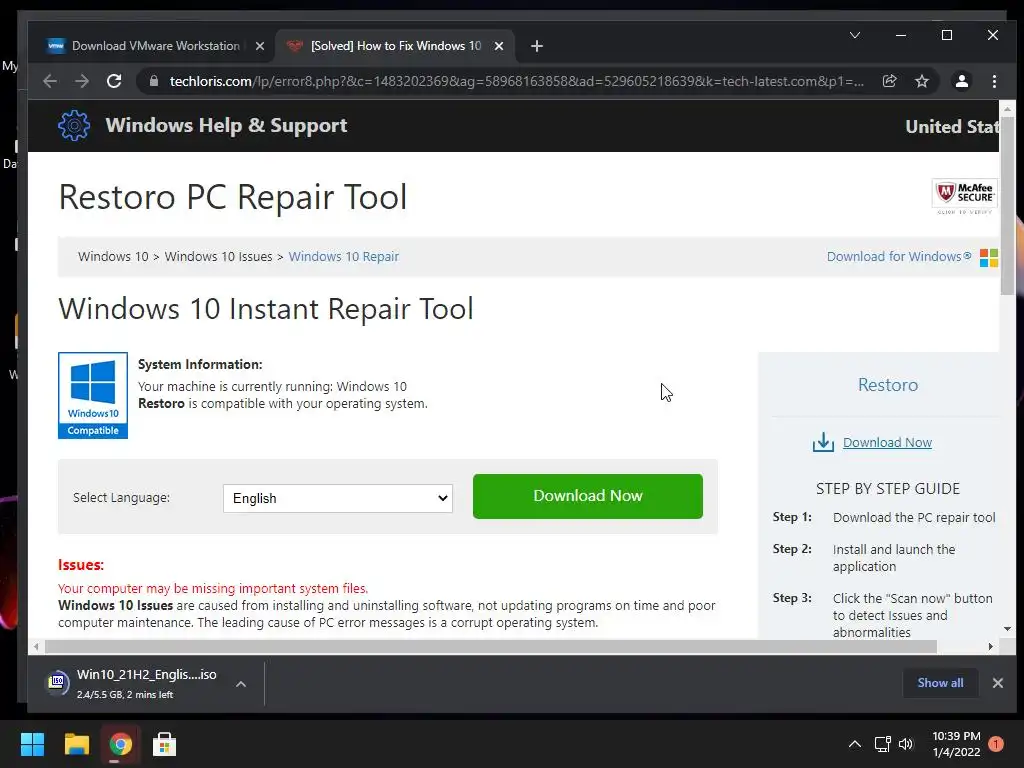
Task: Open Windows 10 Issues breadcrumb
Action: (x=218, y=257)
